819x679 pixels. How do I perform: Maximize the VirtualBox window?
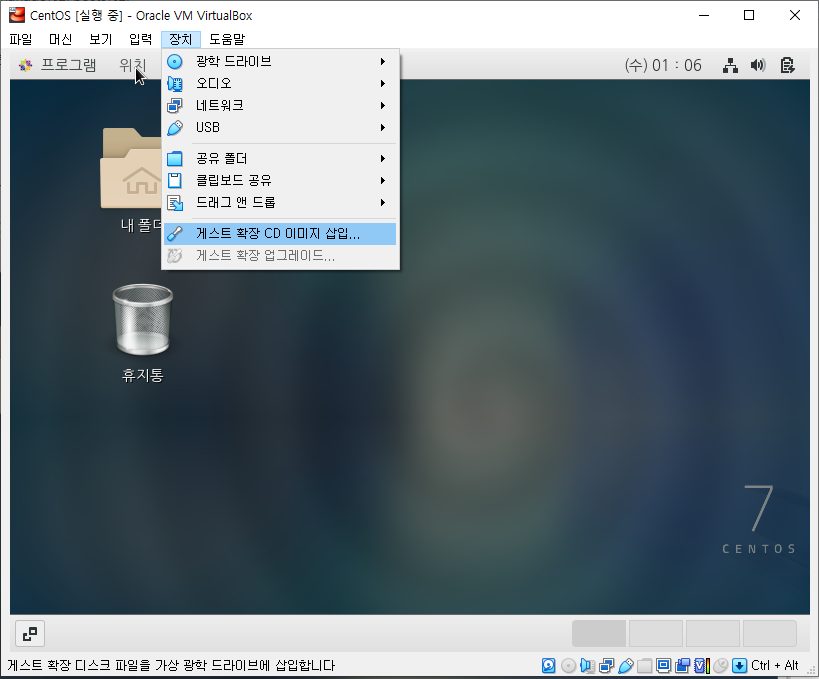tap(749, 15)
